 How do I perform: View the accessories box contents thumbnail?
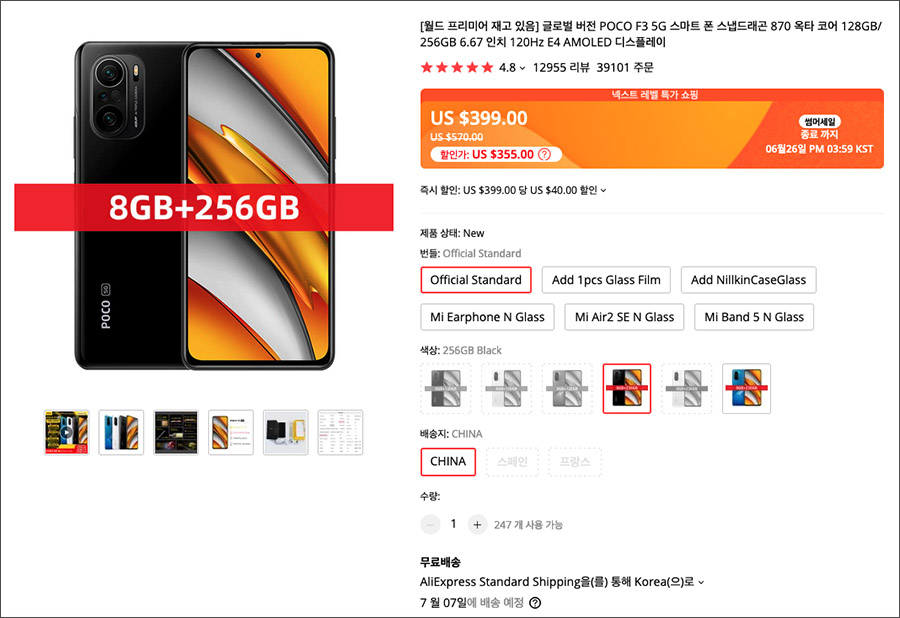pos(285,433)
